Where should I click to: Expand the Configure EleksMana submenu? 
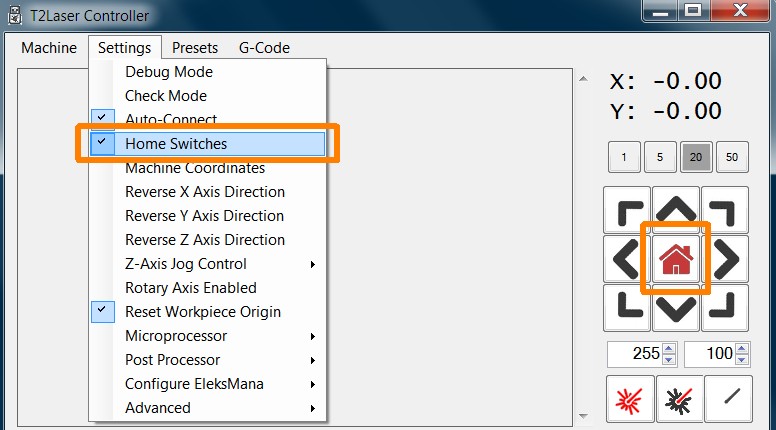(x=207, y=383)
